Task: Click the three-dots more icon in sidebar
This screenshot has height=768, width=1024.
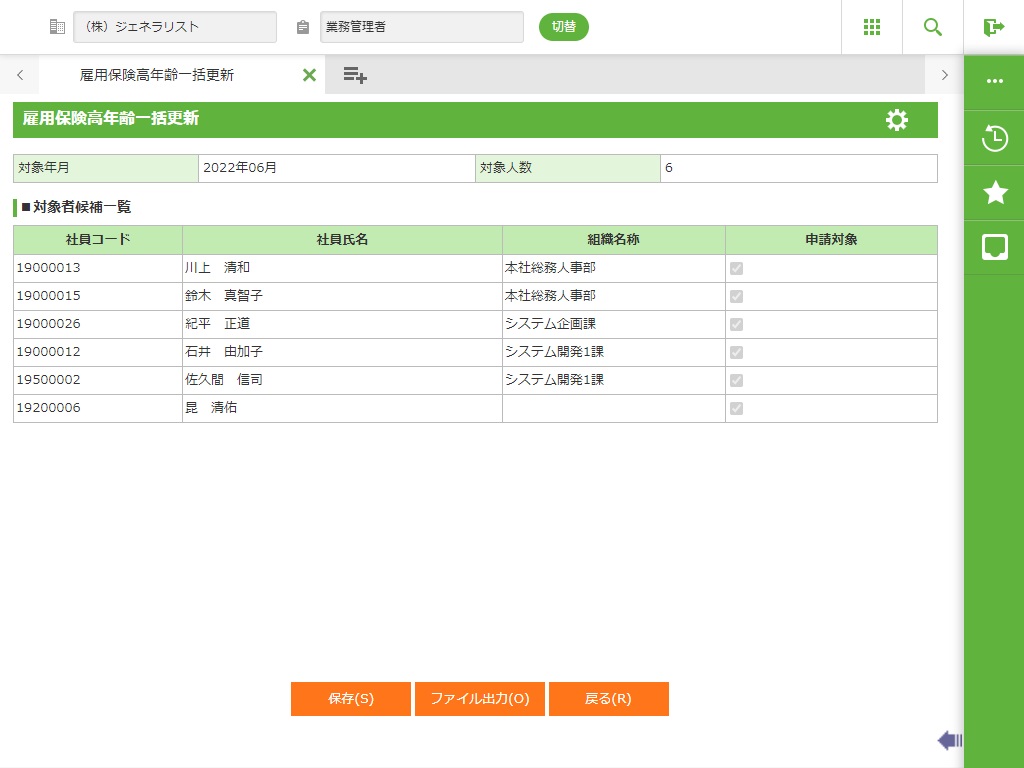Action: [994, 82]
